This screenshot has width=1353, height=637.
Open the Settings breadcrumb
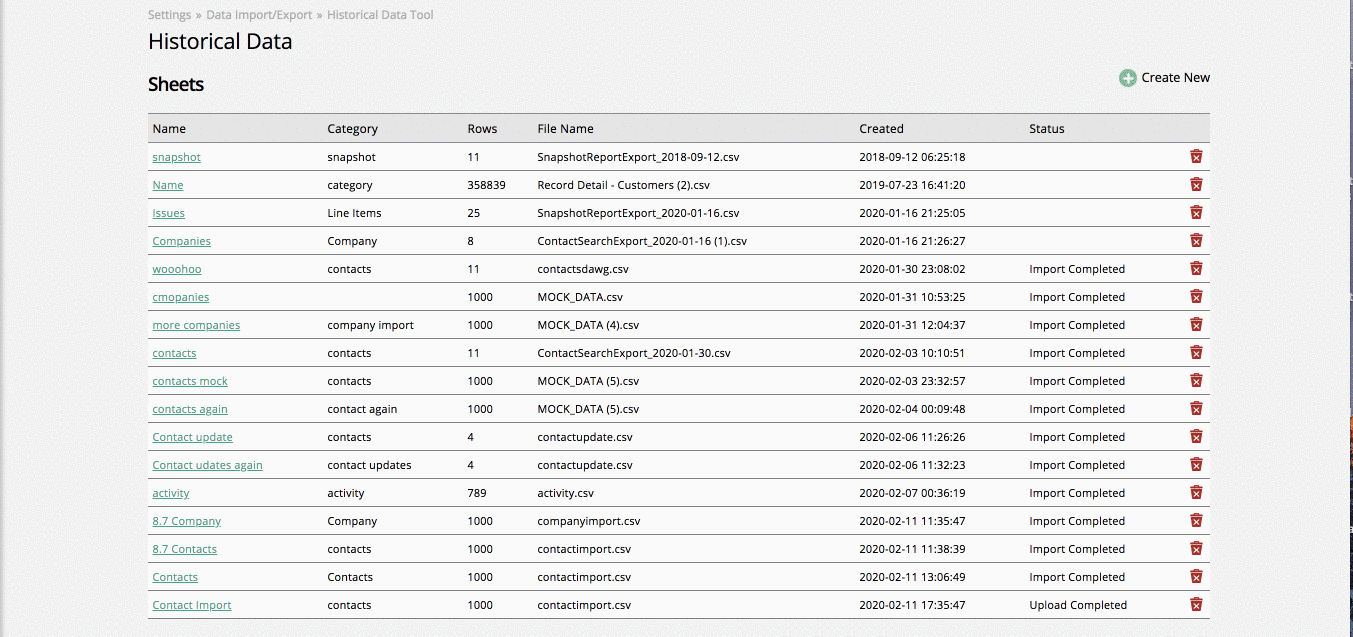169,15
